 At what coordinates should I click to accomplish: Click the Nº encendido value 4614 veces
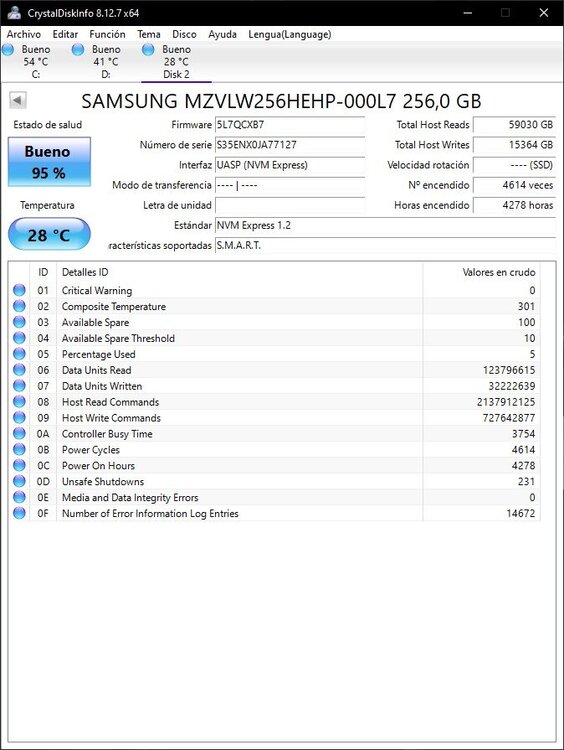[x=514, y=185]
